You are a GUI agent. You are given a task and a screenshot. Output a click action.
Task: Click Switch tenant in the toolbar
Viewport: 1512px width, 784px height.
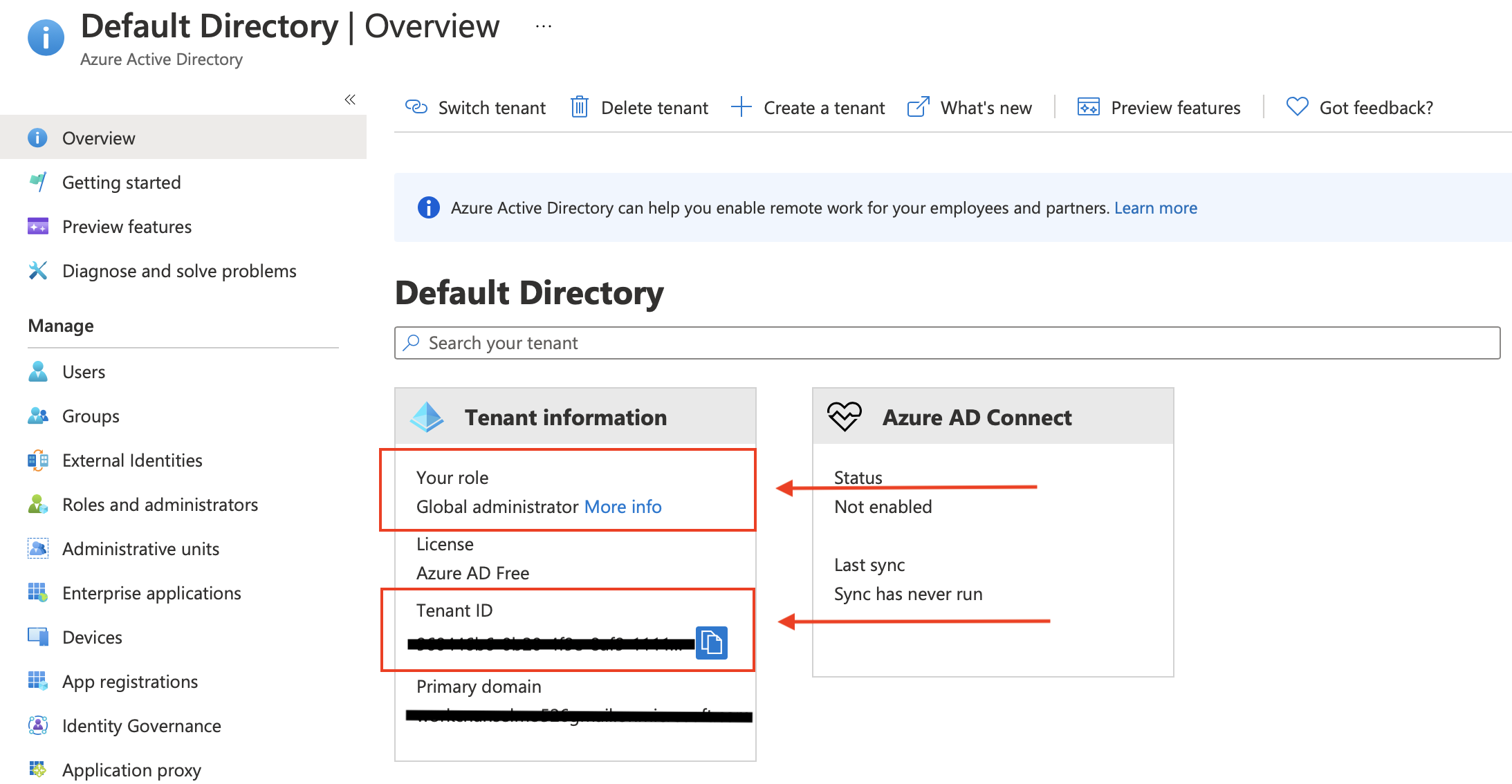[492, 108]
